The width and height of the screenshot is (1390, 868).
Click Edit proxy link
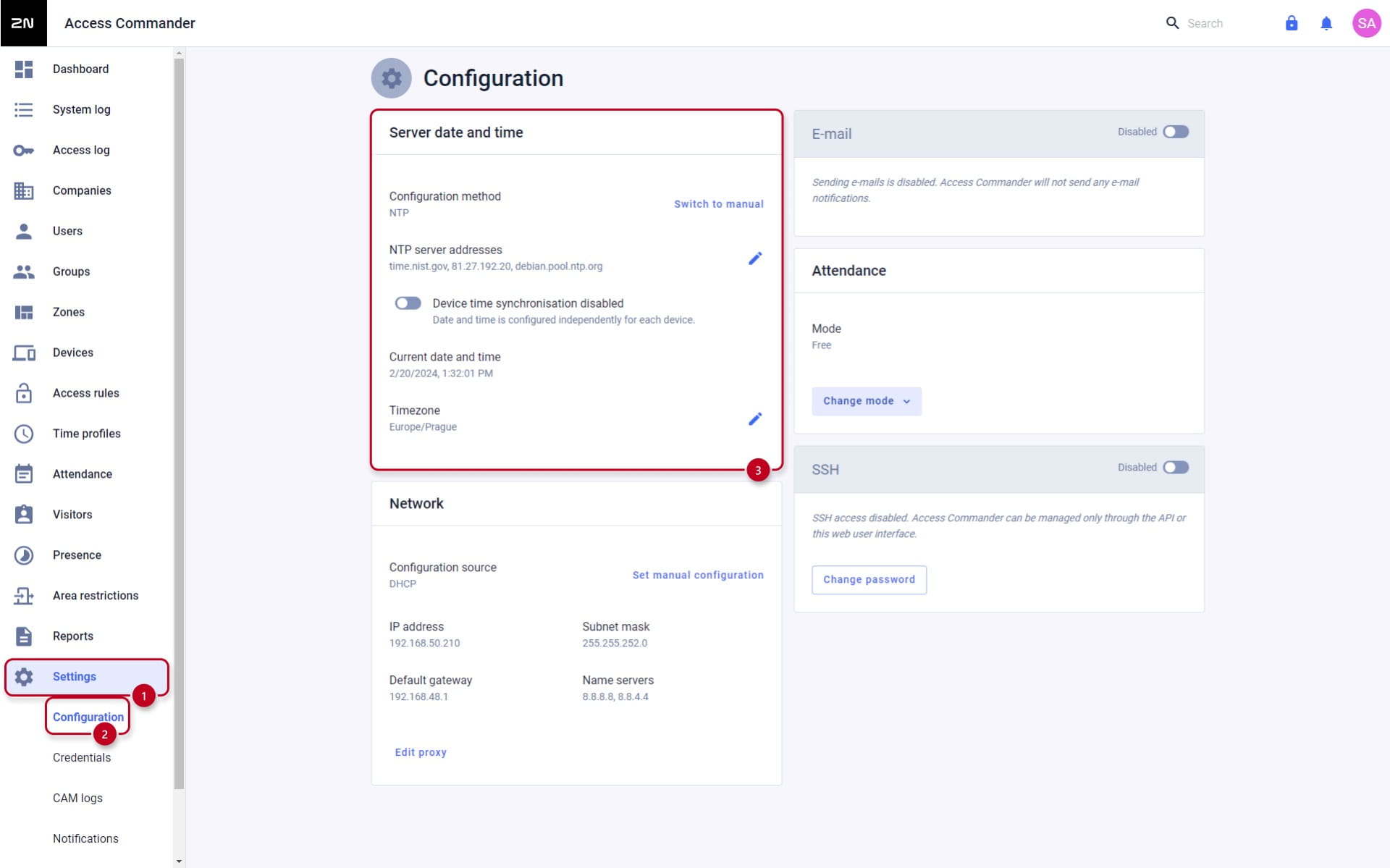pos(421,752)
